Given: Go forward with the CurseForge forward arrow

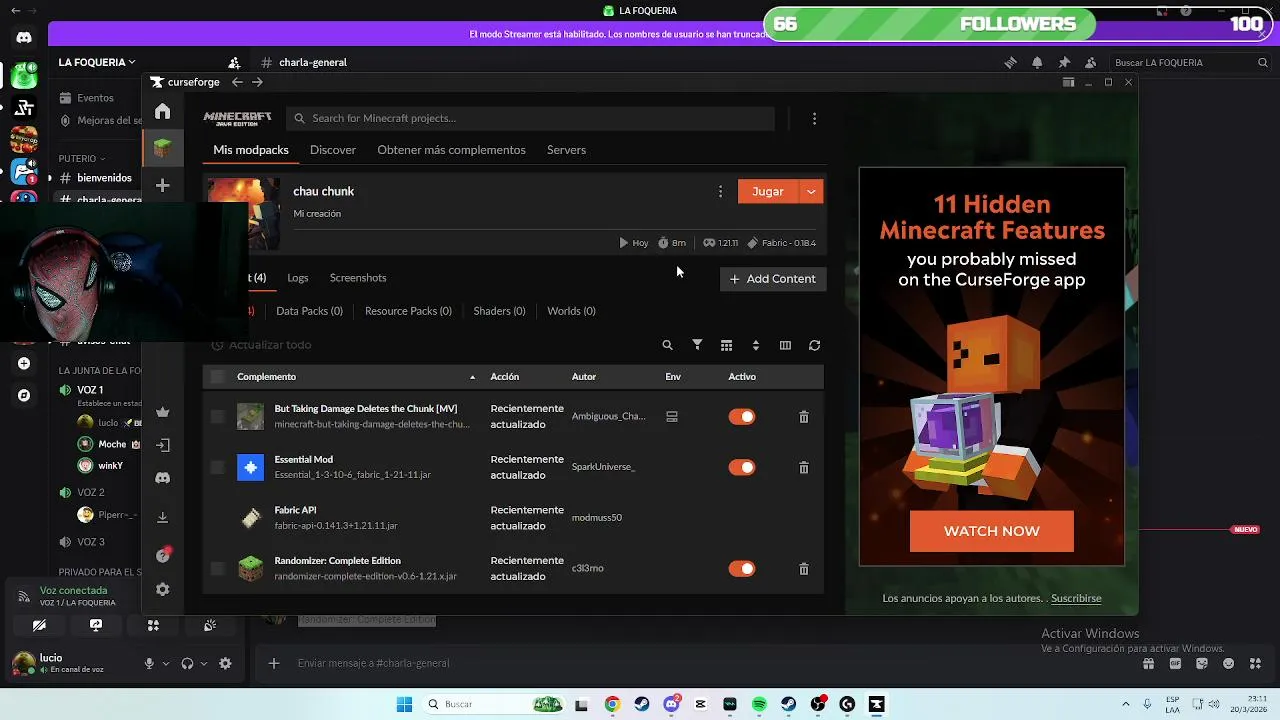Looking at the screenshot, I should point(257,82).
